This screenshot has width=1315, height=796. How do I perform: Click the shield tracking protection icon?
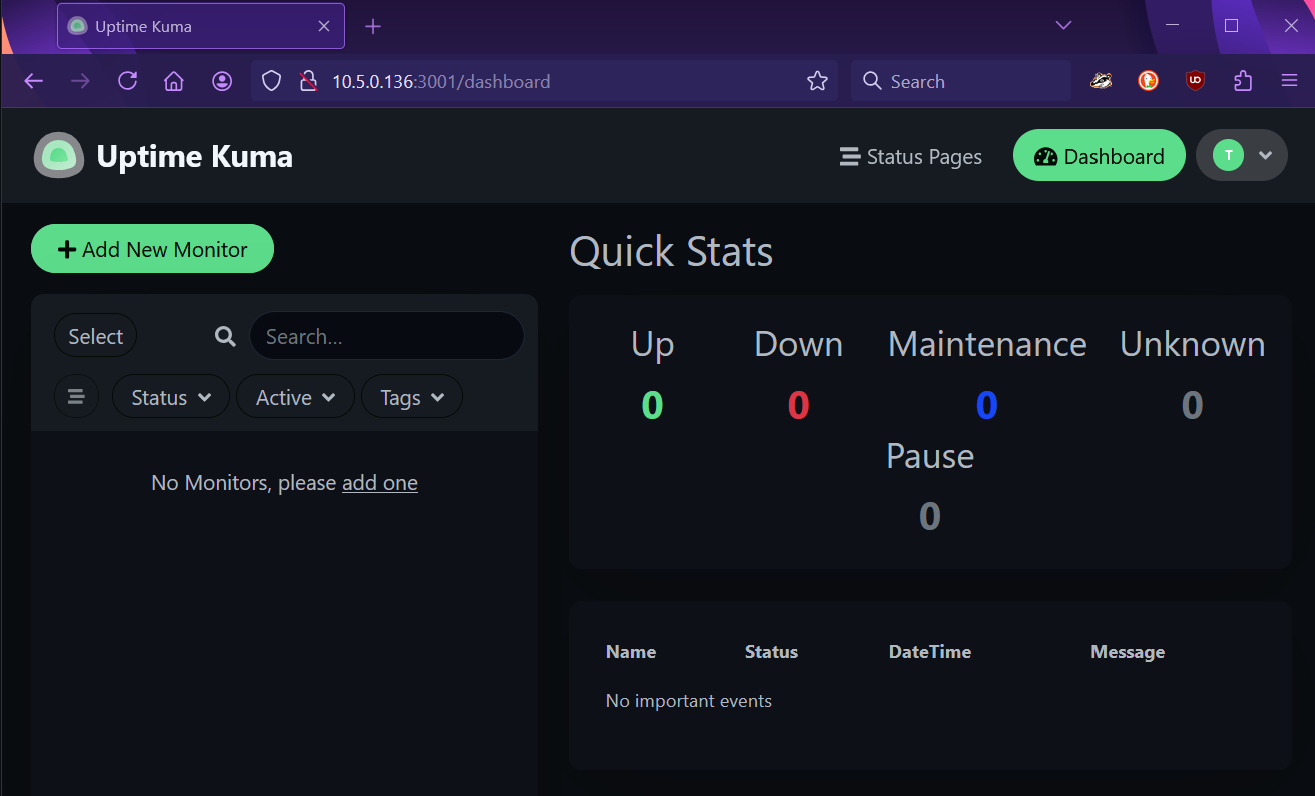coord(271,82)
